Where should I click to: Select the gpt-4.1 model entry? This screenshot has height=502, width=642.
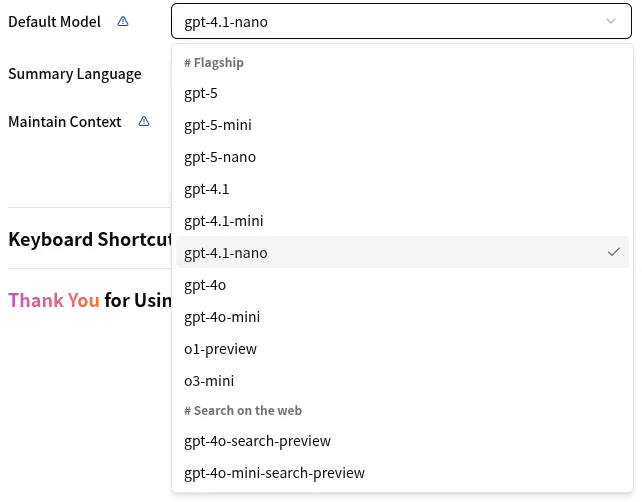point(207,189)
